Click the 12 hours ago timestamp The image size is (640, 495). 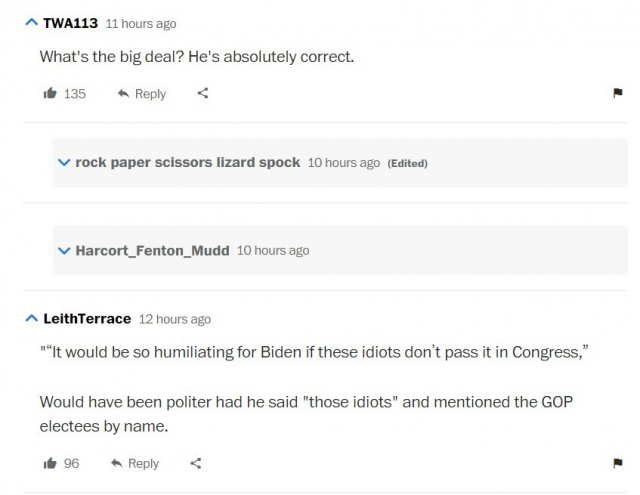click(x=174, y=319)
